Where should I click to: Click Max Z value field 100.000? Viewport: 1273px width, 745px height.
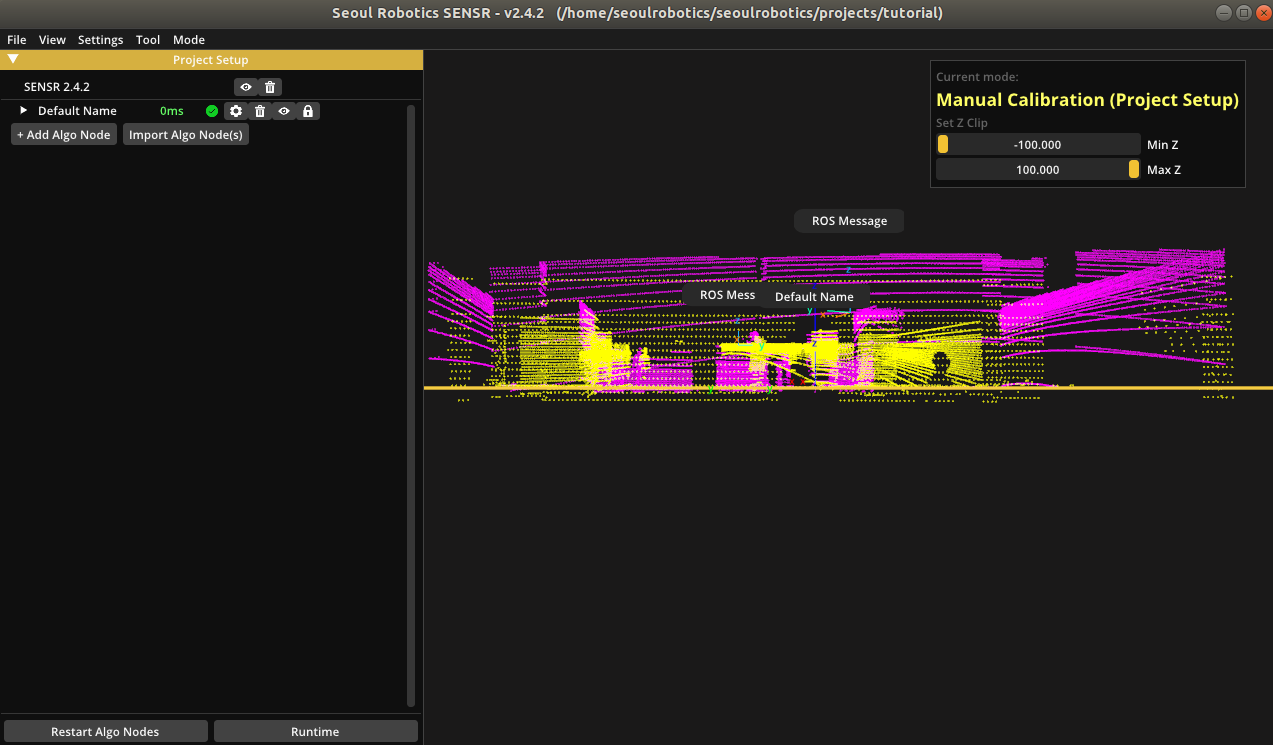click(x=1038, y=169)
